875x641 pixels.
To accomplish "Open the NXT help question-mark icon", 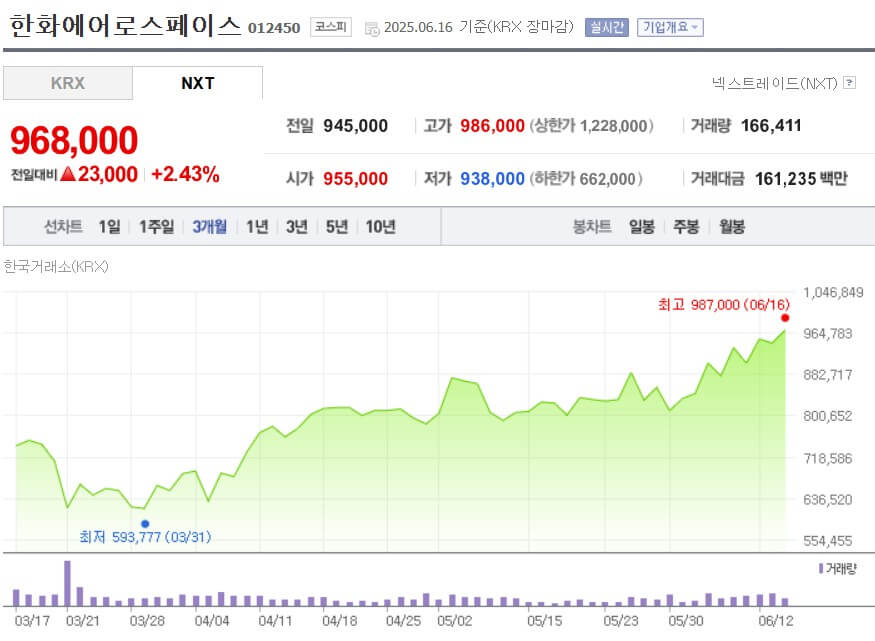I will [849, 83].
